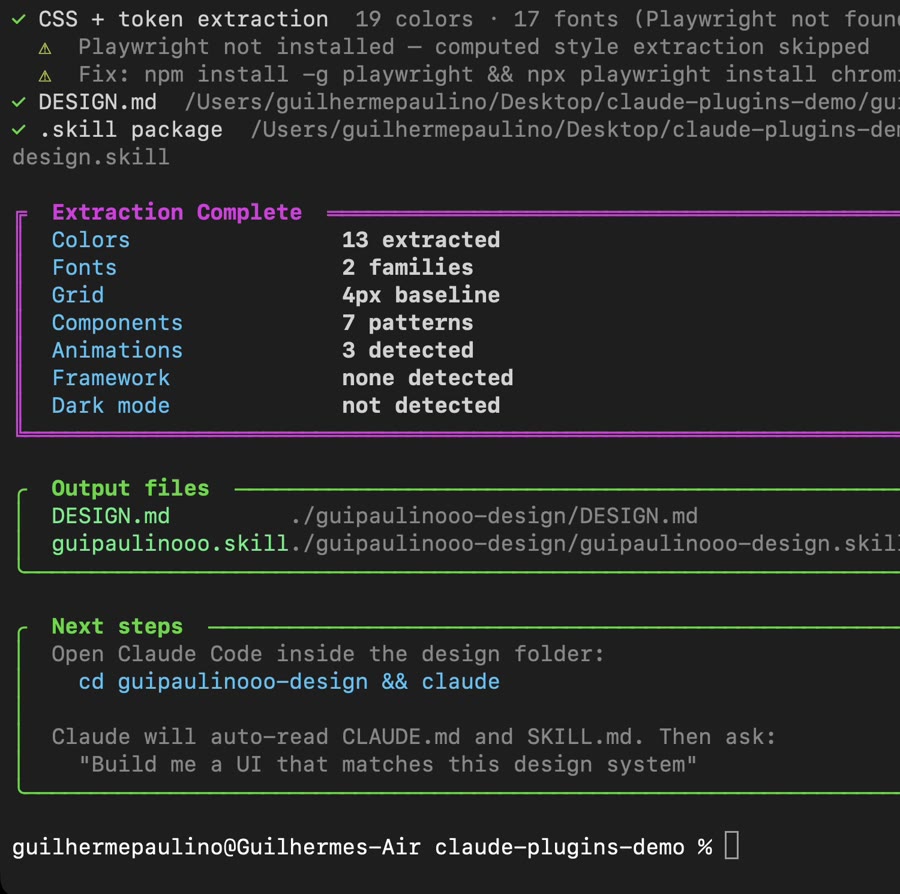Click the '2 families' value
The image size is (900, 894).
pos(408,267)
